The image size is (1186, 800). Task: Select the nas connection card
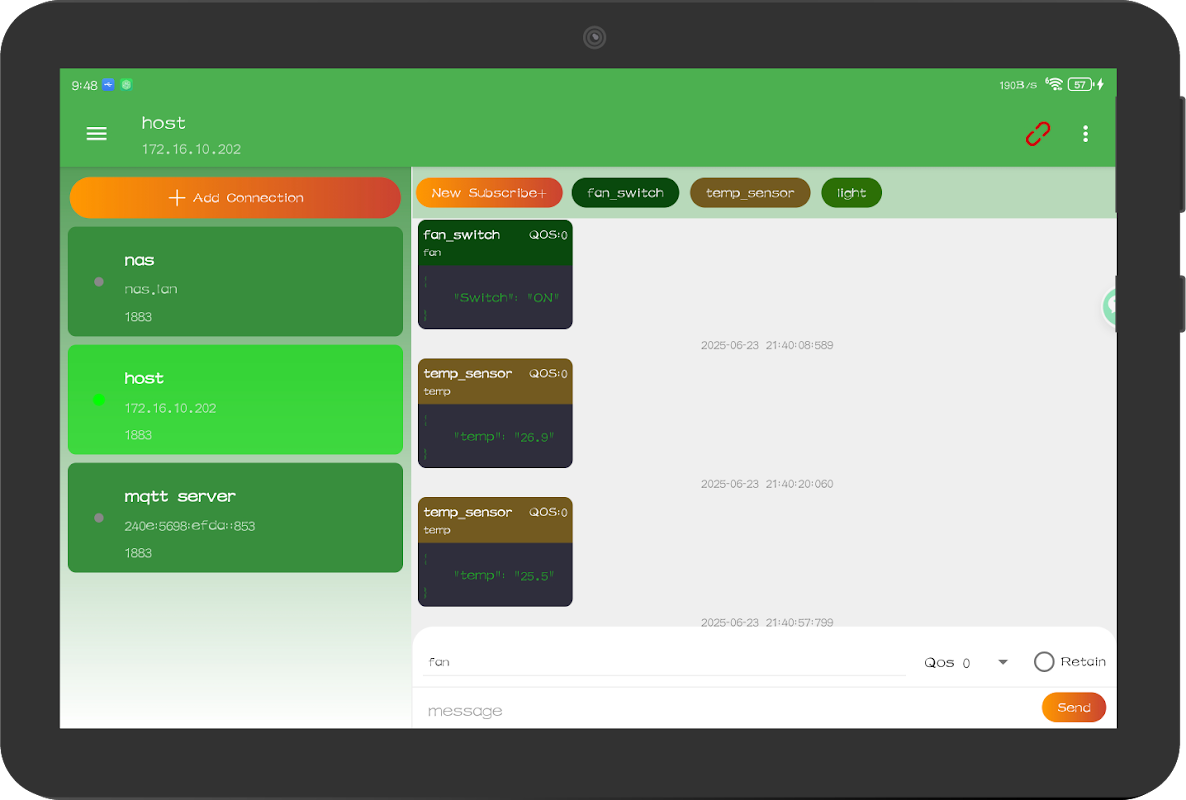click(235, 281)
